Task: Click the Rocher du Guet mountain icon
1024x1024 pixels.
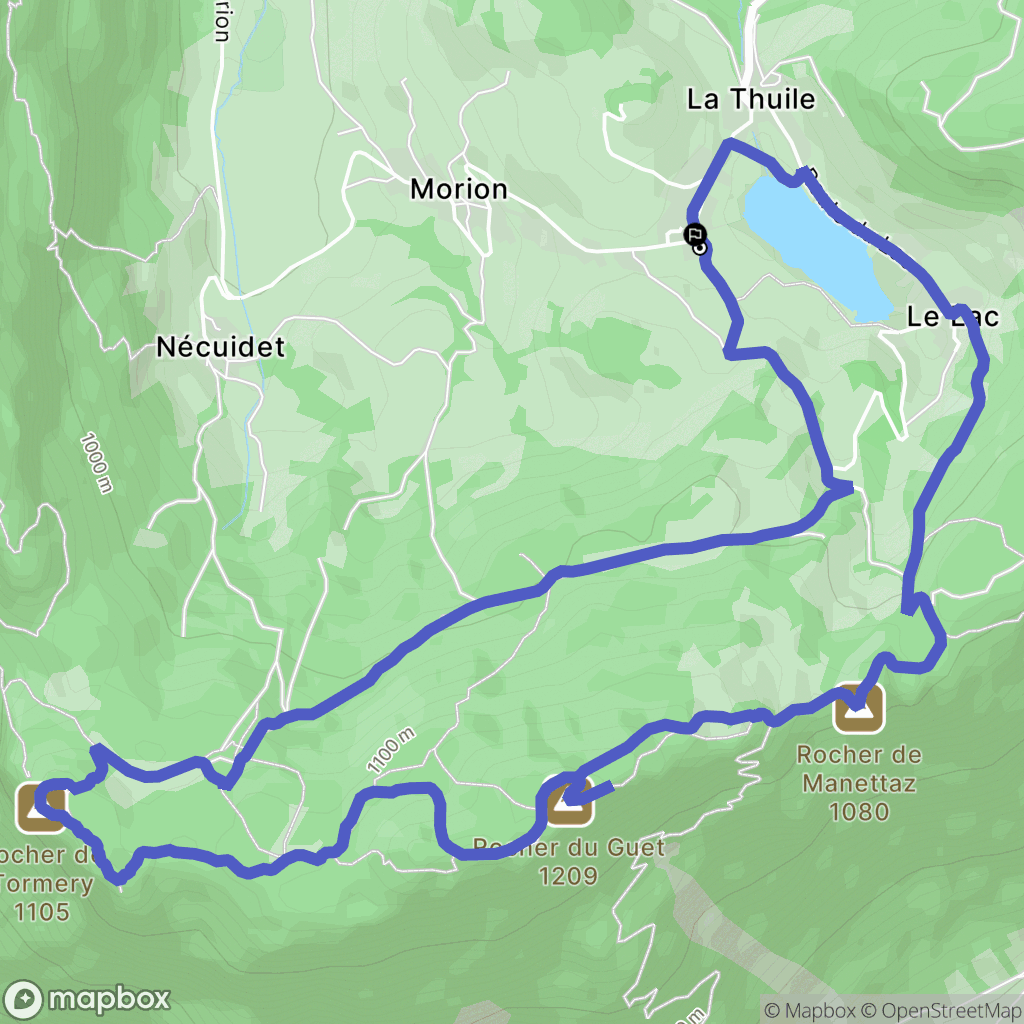Action: point(568,800)
